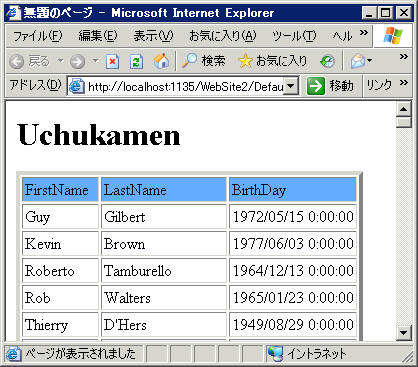Click the green Go (移動) arrow button
Viewport: 418px width, 367px height.
pyautogui.click(x=330, y=86)
